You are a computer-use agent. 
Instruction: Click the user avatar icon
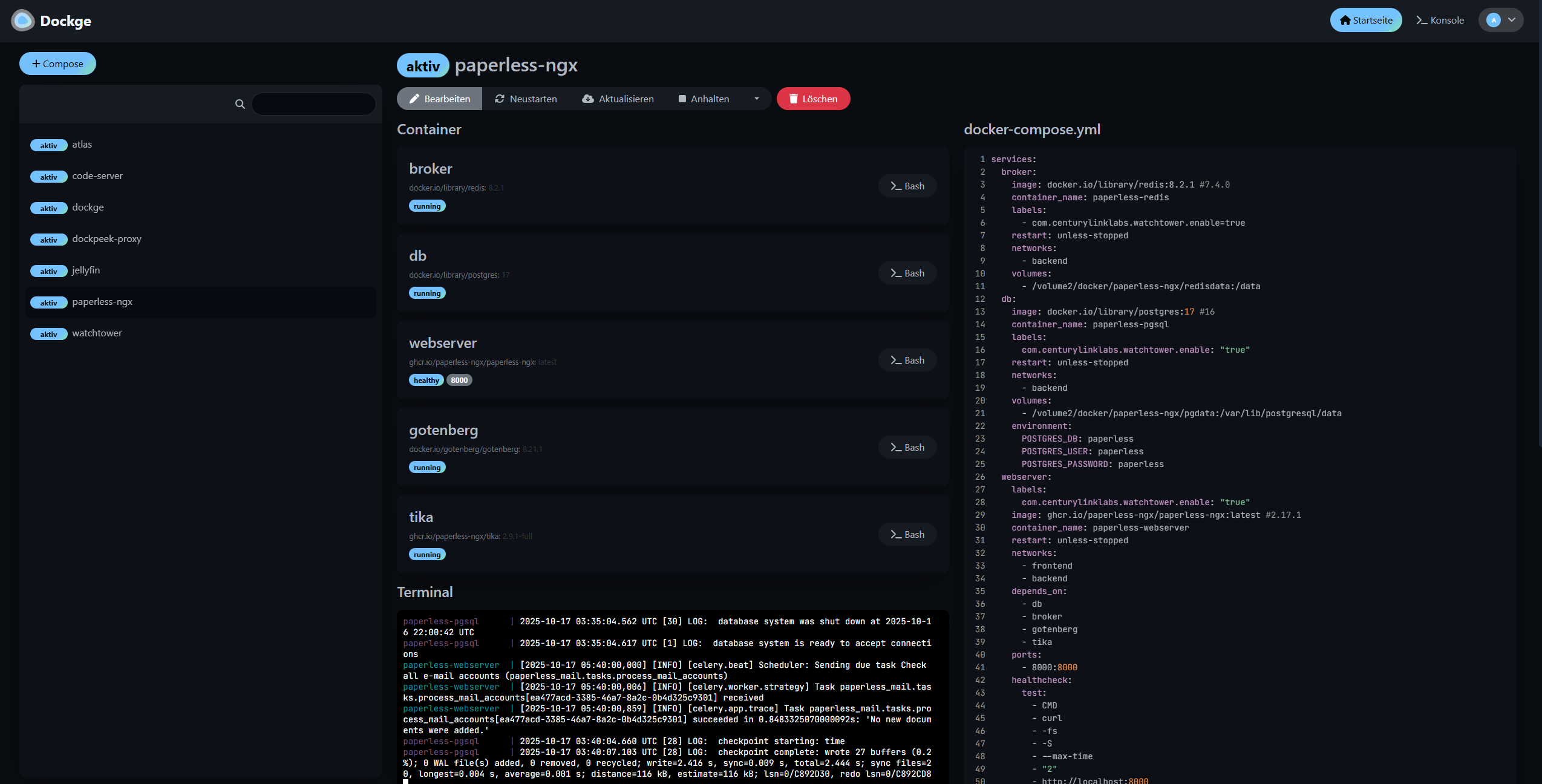click(1493, 21)
